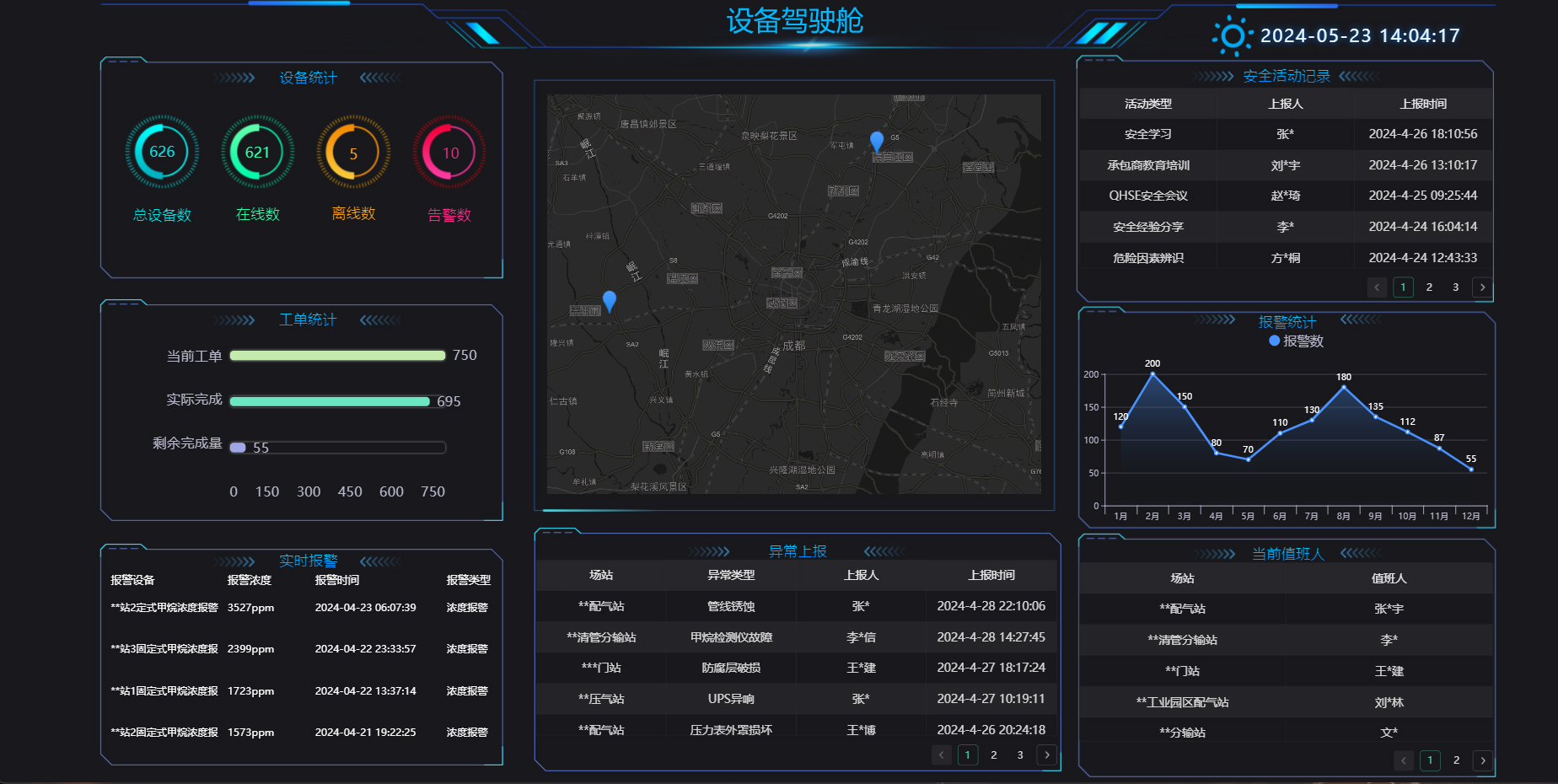Click the 实际完成 progress bar at 695
Viewport: 1558px width, 784px height.
(330, 401)
